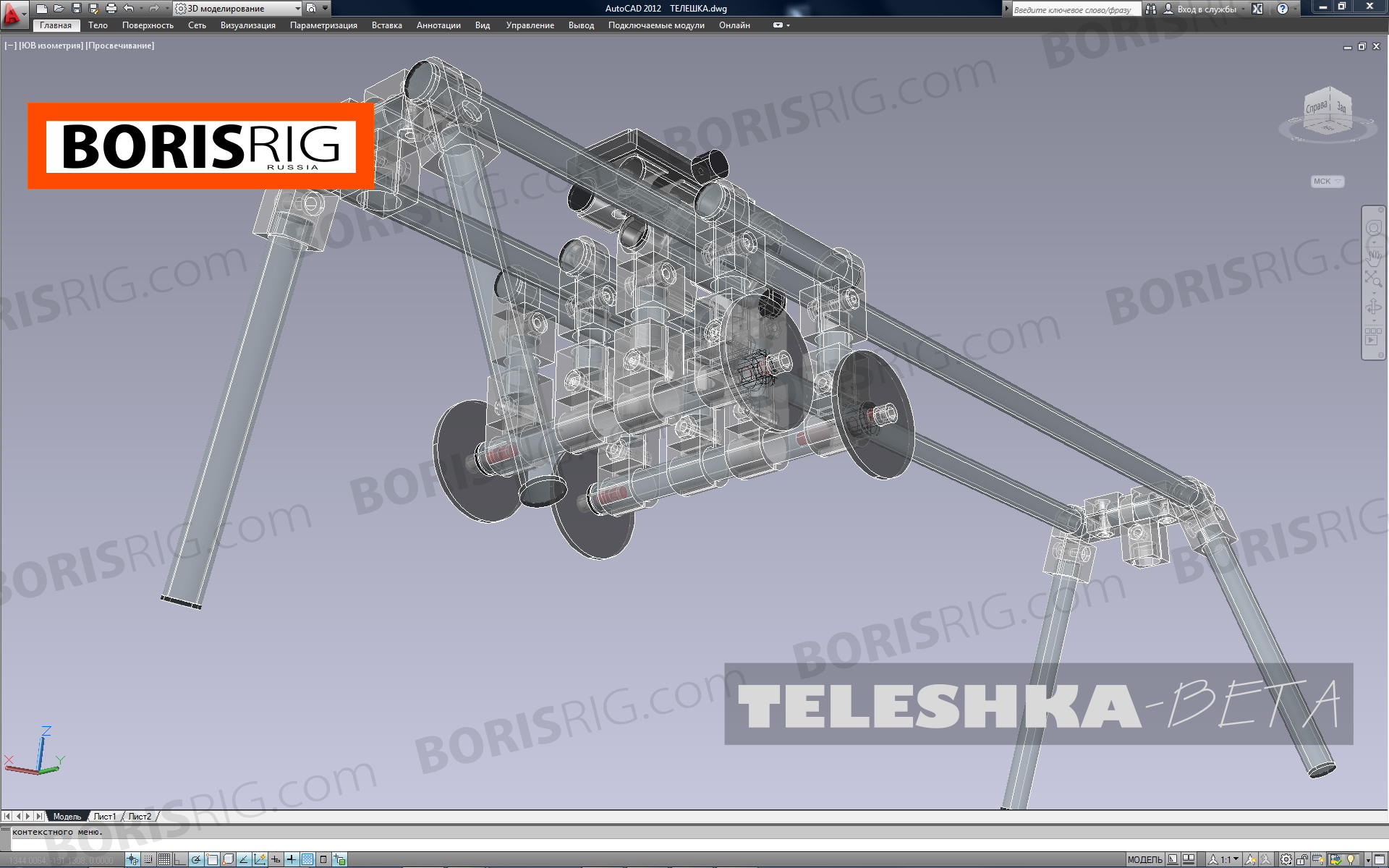Toggle Snap mode in status bar
This screenshot has width=1389, height=868.
click(148, 860)
